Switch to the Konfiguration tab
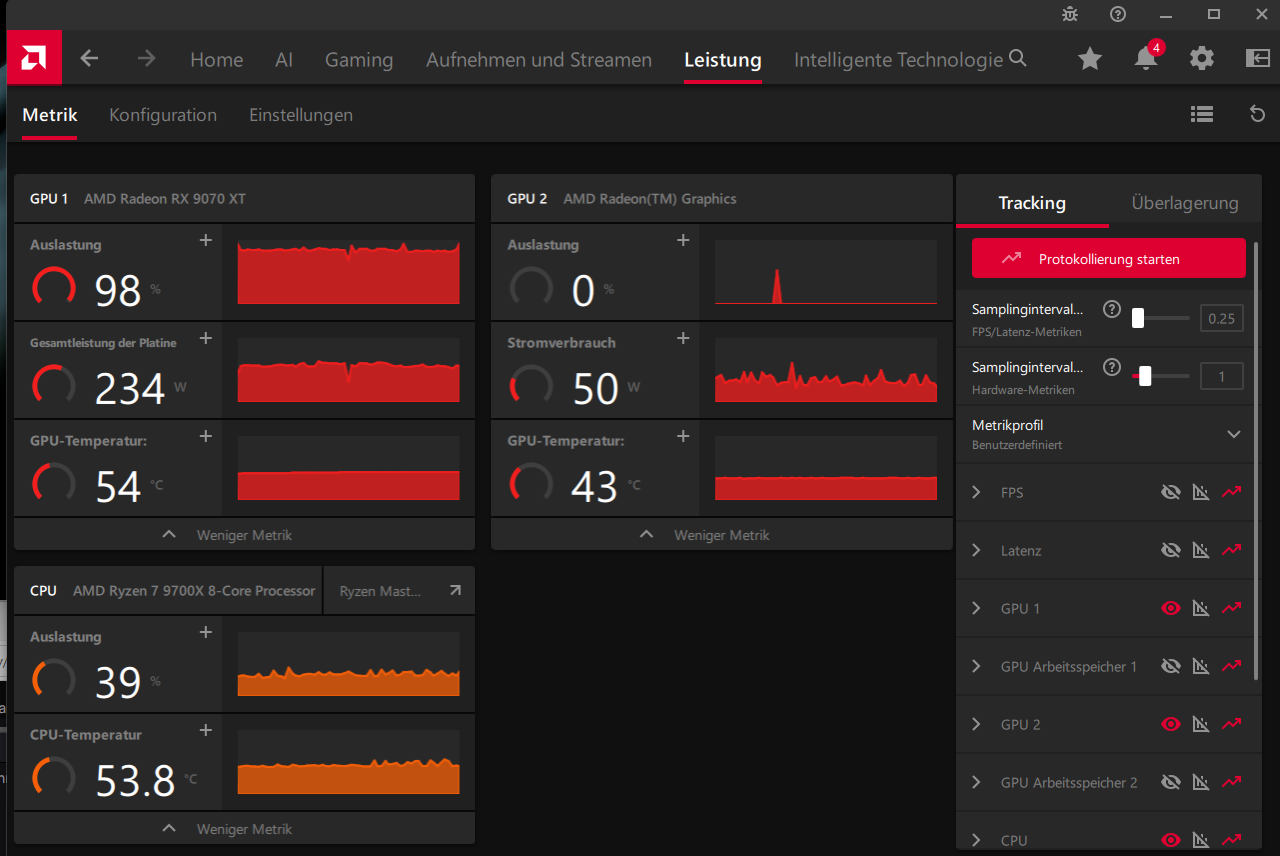The height and width of the screenshot is (856, 1280). (x=163, y=115)
